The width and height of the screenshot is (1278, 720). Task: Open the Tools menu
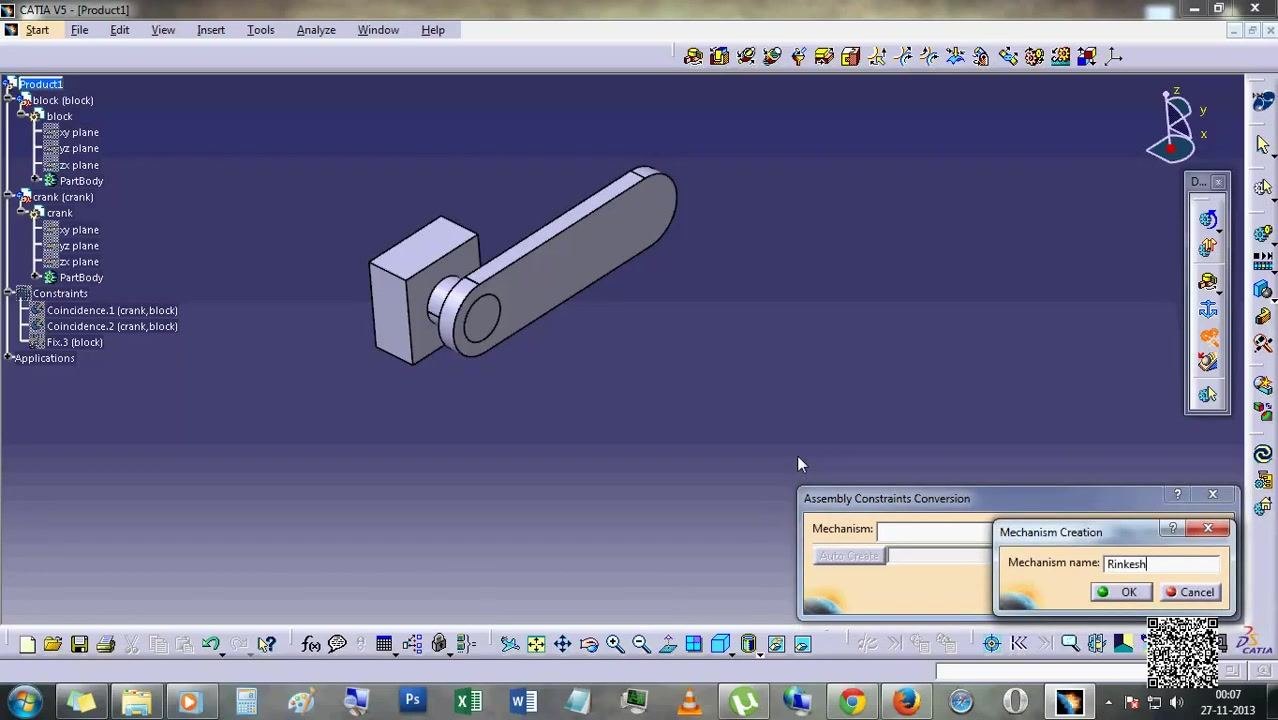260,30
